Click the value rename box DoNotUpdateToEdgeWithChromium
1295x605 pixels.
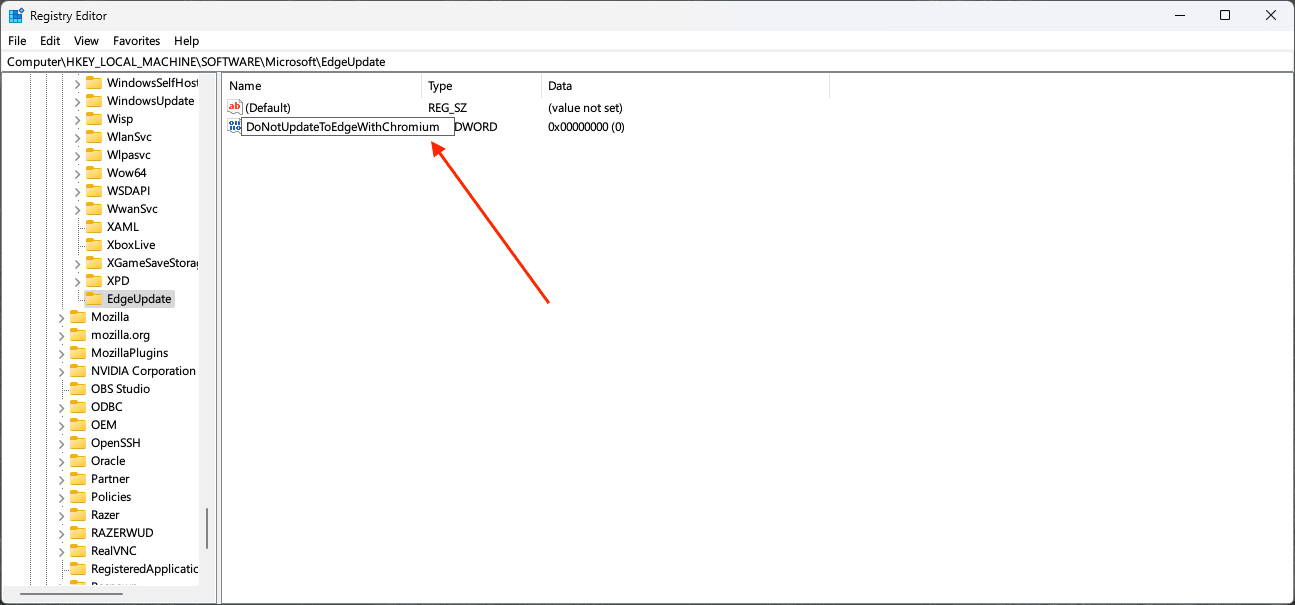[347, 127]
